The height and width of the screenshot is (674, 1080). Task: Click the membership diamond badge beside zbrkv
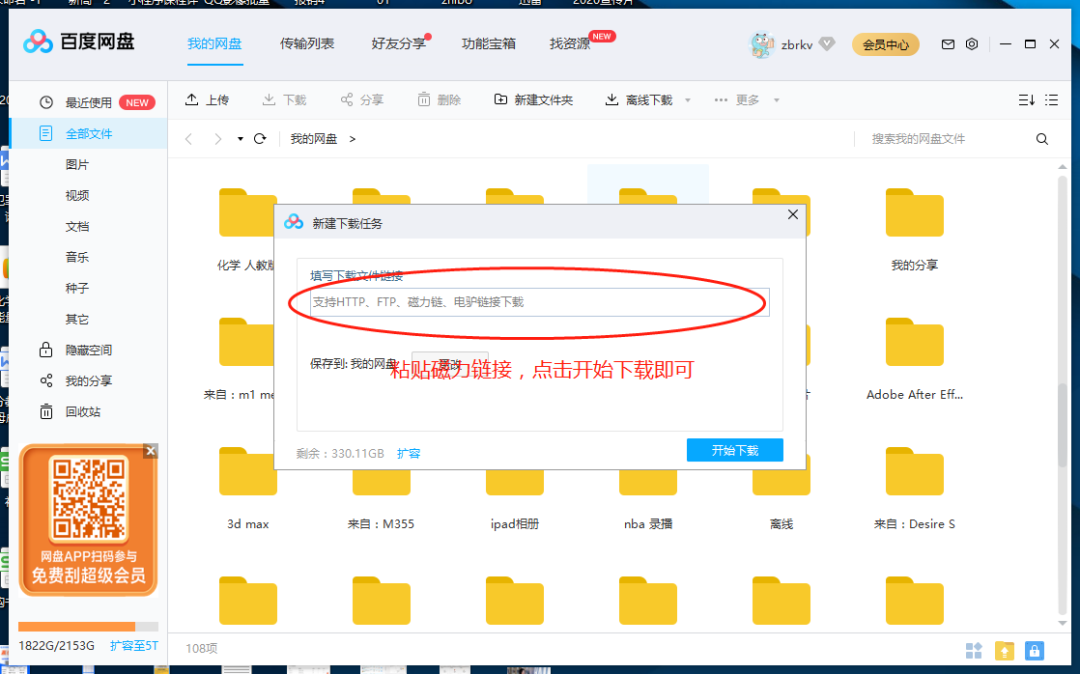[827, 44]
